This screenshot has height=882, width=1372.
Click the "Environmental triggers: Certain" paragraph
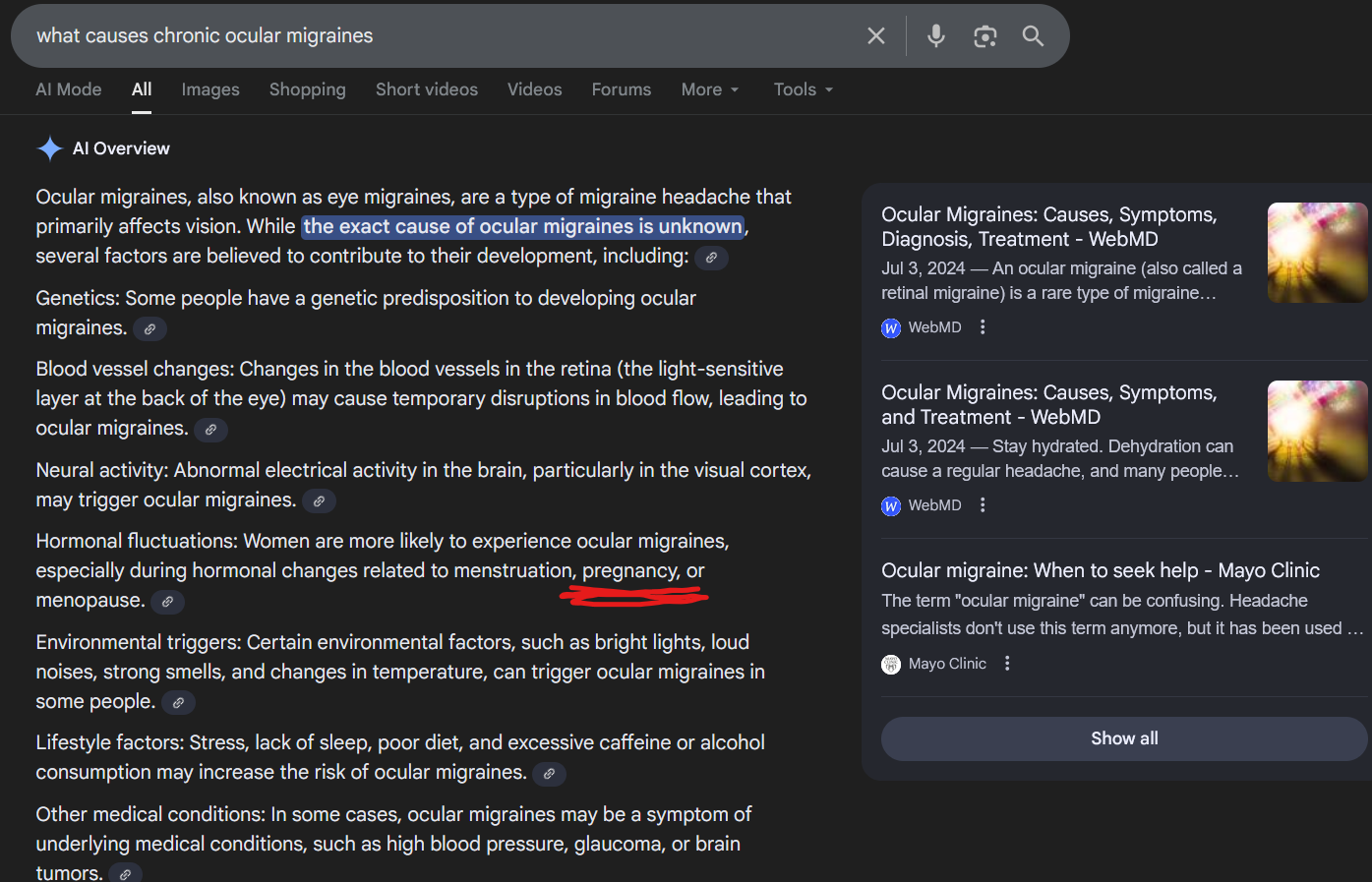[400, 672]
